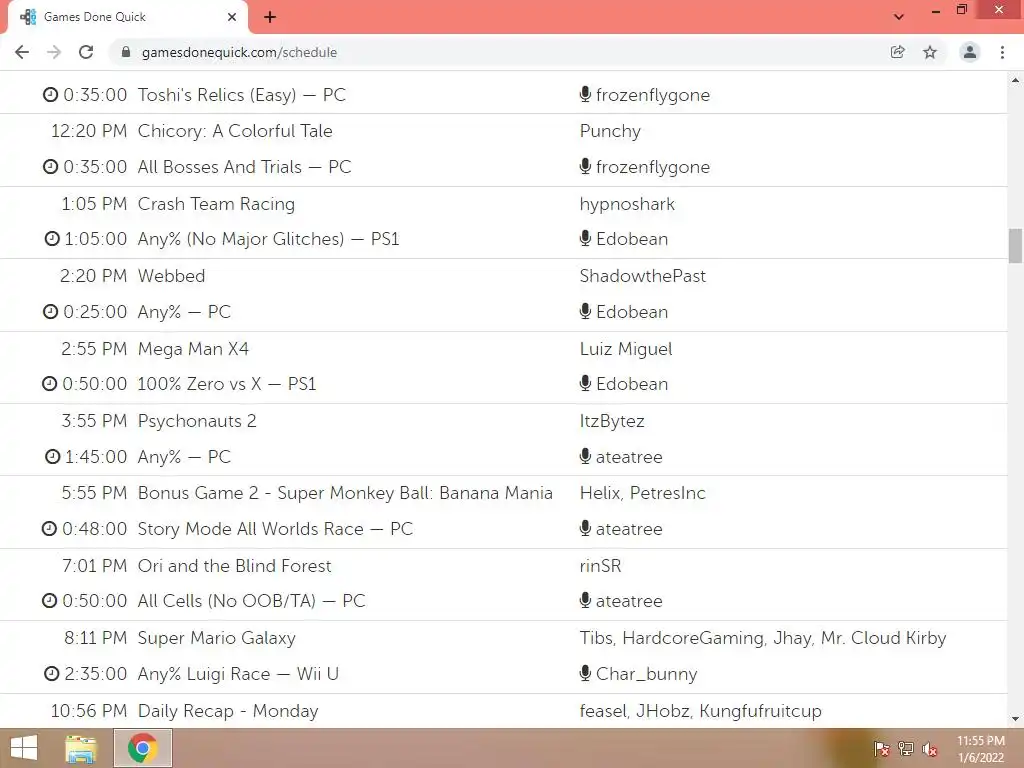
Task: Click clock icon beside 100% Zero vs X
Action: pyautogui.click(x=50, y=384)
